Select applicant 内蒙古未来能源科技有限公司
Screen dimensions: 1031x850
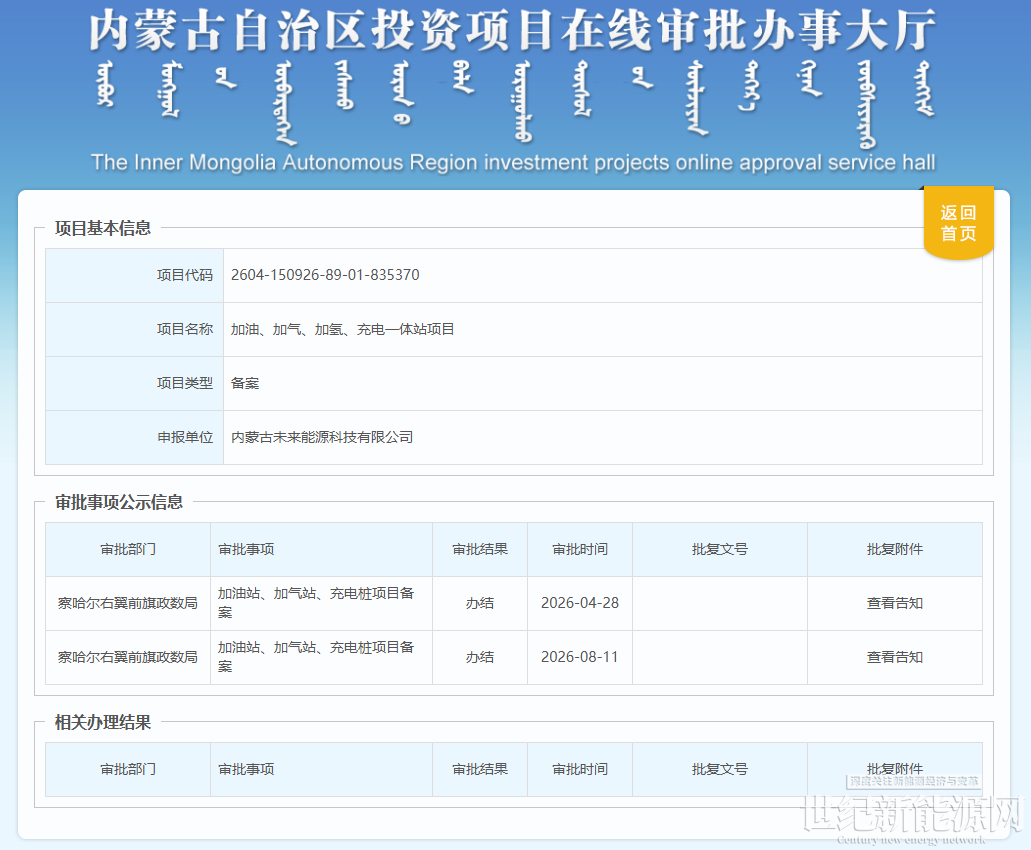(322, 437)
